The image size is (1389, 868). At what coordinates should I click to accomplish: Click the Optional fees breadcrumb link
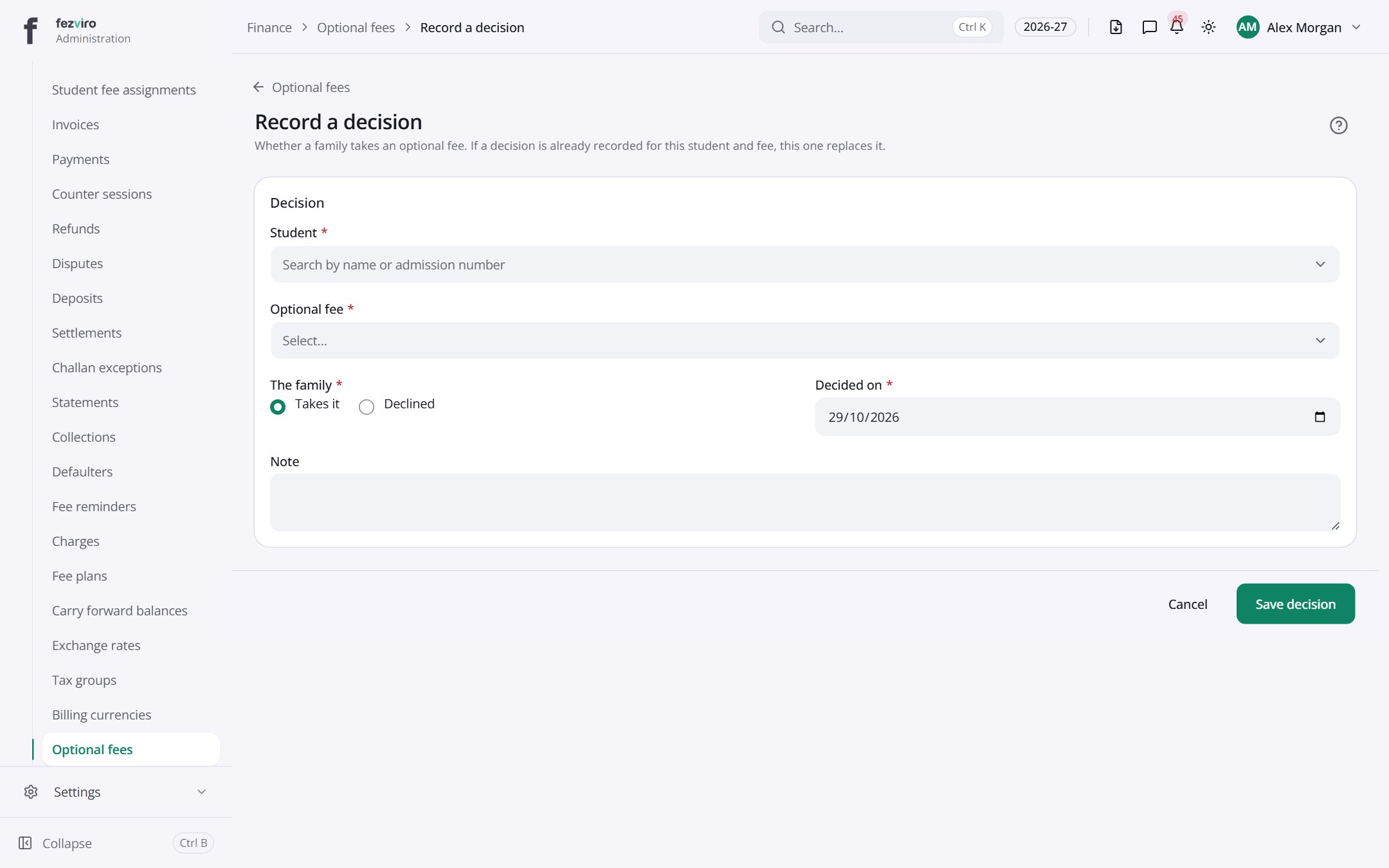pyautogui.click(x=356, y=27)
